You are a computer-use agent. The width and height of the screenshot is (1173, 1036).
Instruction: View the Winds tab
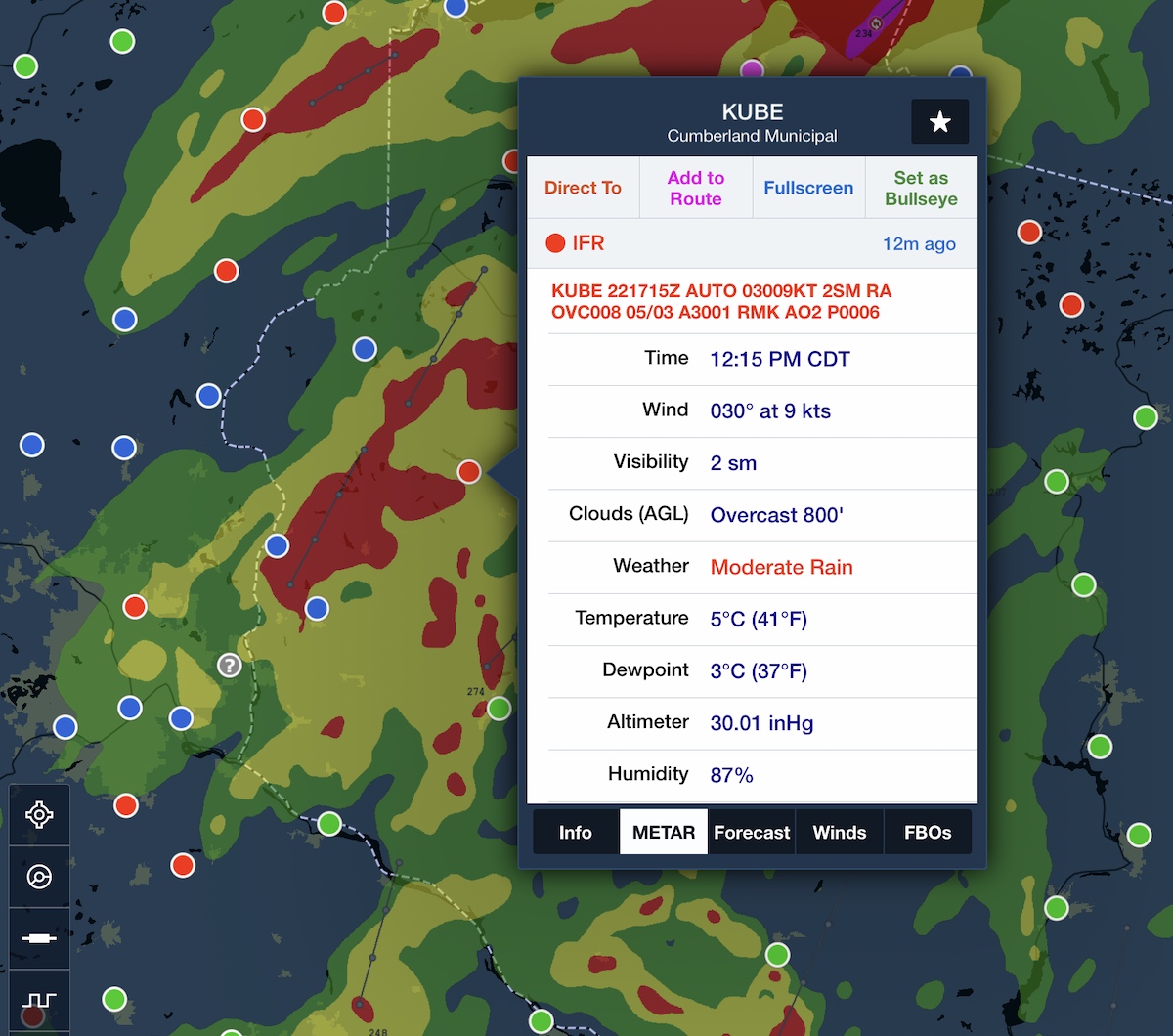[x=840, y=833]
